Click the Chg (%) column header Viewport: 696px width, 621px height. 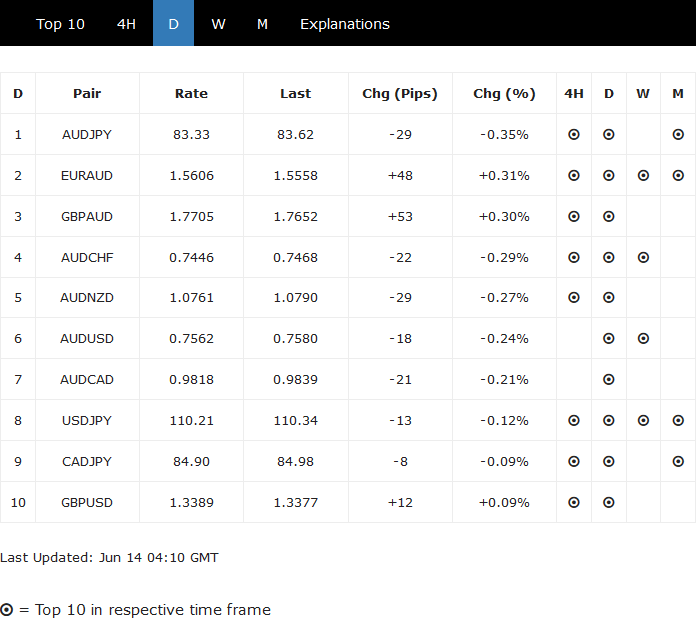coord(504,94)
